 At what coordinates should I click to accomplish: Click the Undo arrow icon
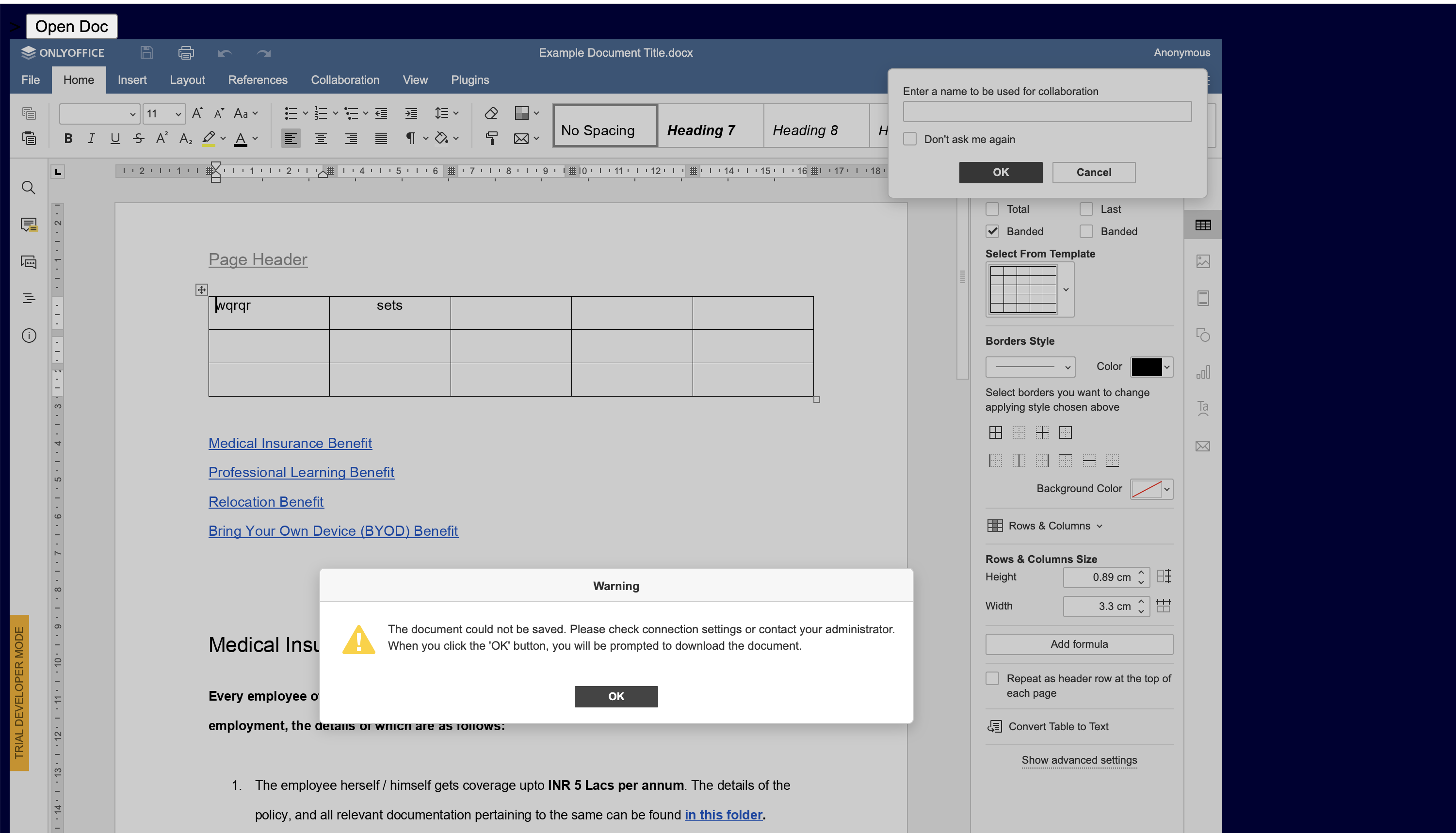[224, 53]
